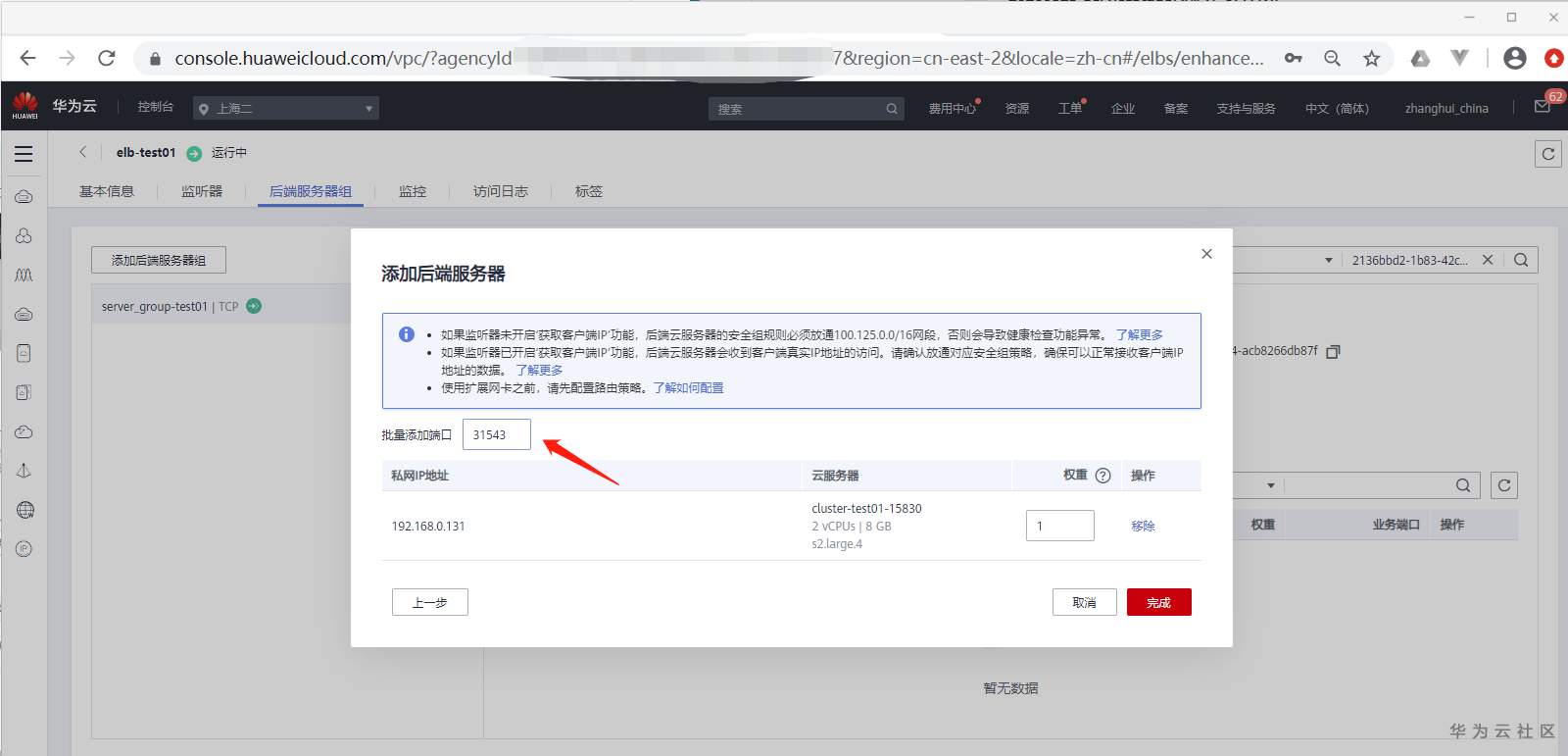Click the weight field for 192.168.0.131
This screenshot has width=1568, height=756.
(x=1060, y=526)
